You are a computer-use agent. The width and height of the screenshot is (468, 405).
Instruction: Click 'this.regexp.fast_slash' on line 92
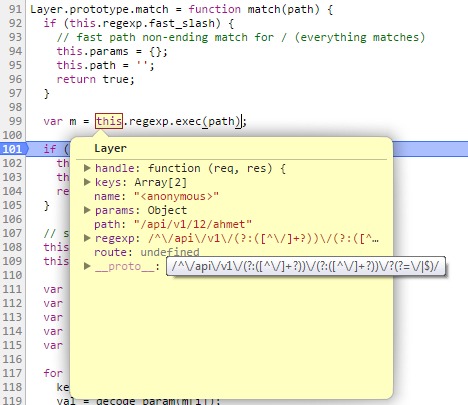tap(142, 23)
